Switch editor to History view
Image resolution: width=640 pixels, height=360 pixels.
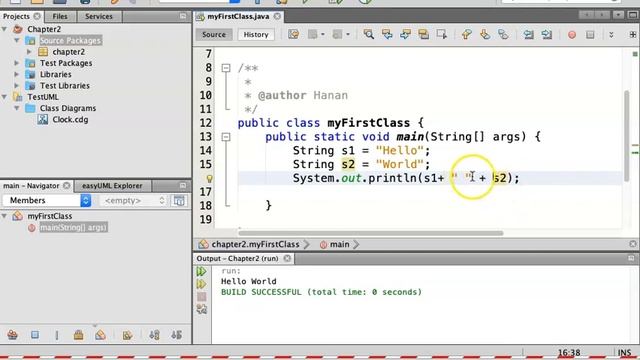(256, 35)
